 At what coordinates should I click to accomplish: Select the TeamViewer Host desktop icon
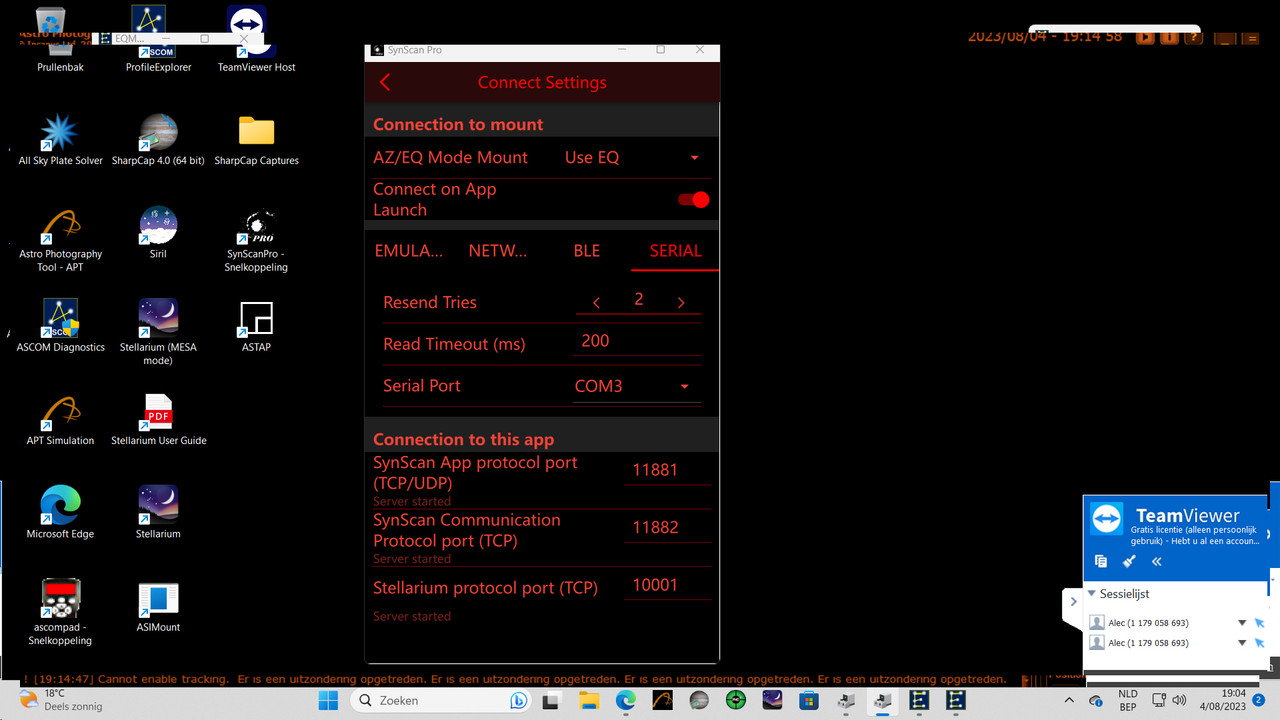click(257, 40)
